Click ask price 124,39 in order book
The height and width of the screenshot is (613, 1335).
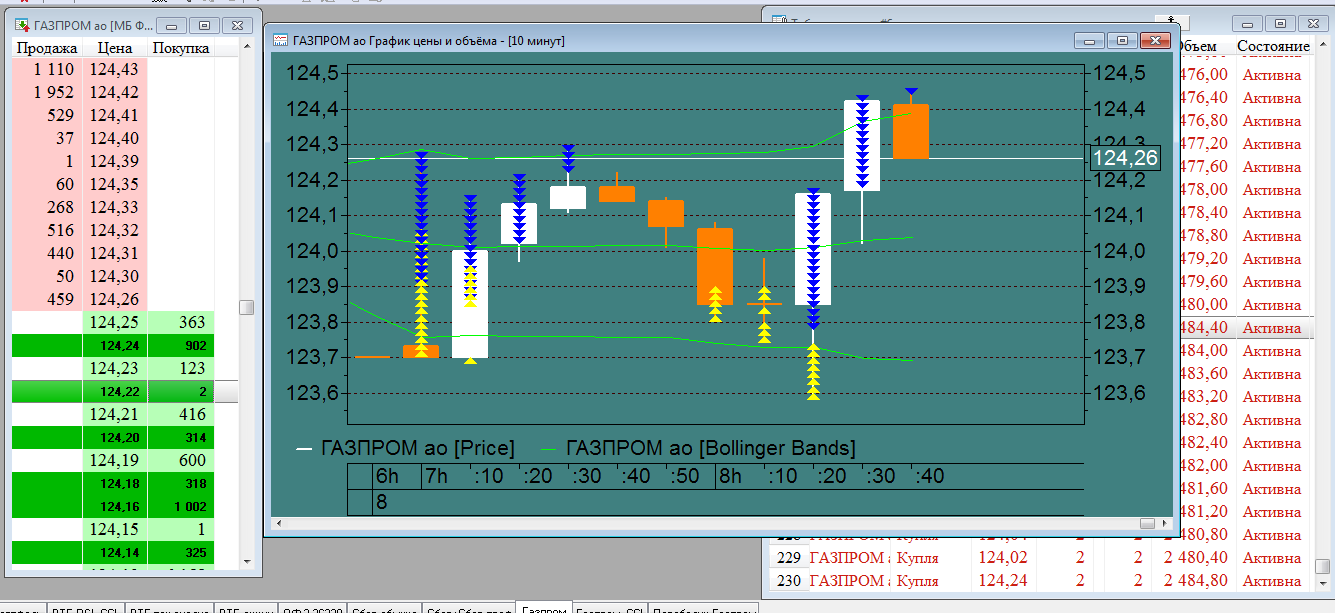point(114,162)
